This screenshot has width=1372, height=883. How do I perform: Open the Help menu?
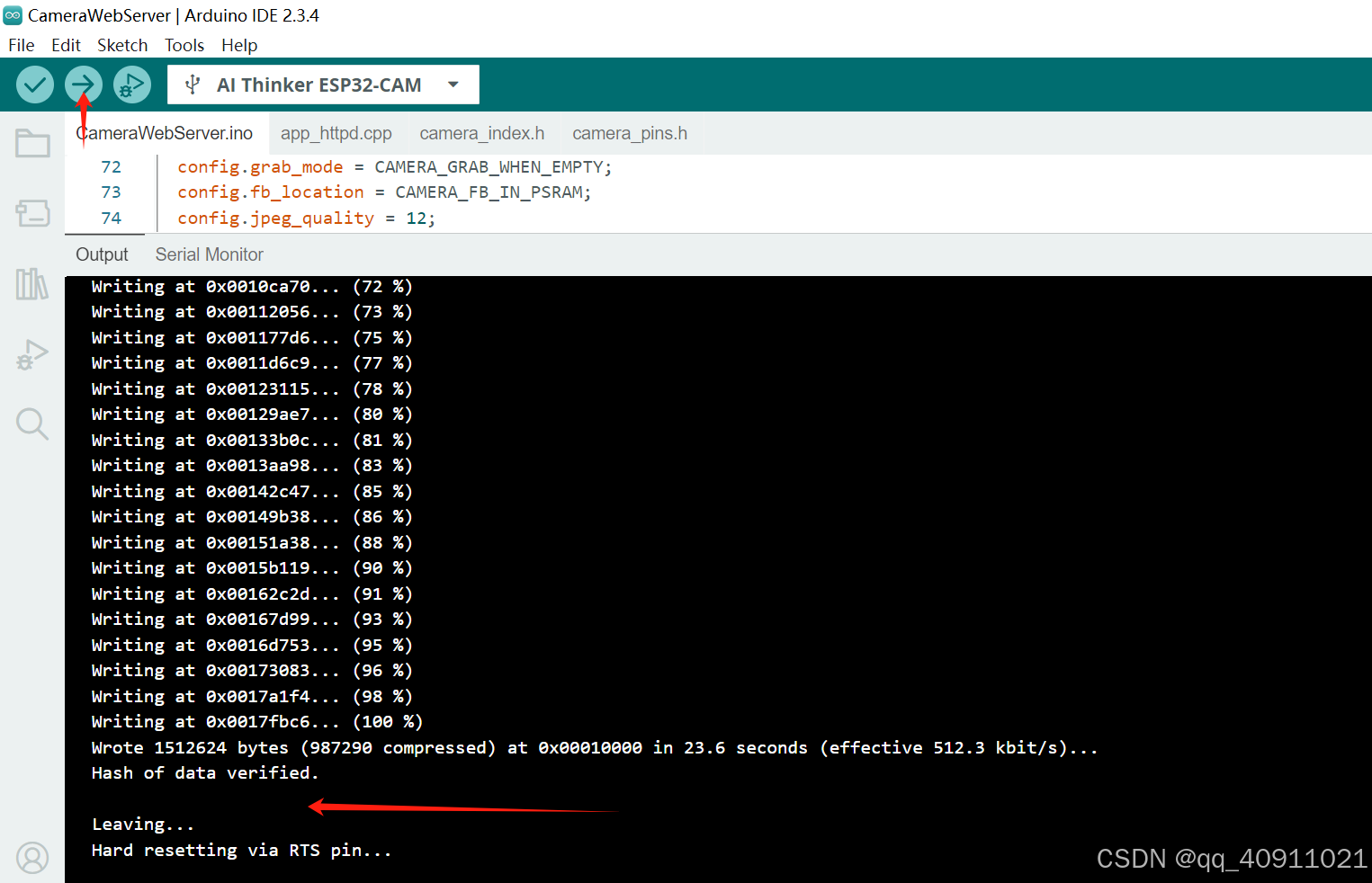click(238, 45)
